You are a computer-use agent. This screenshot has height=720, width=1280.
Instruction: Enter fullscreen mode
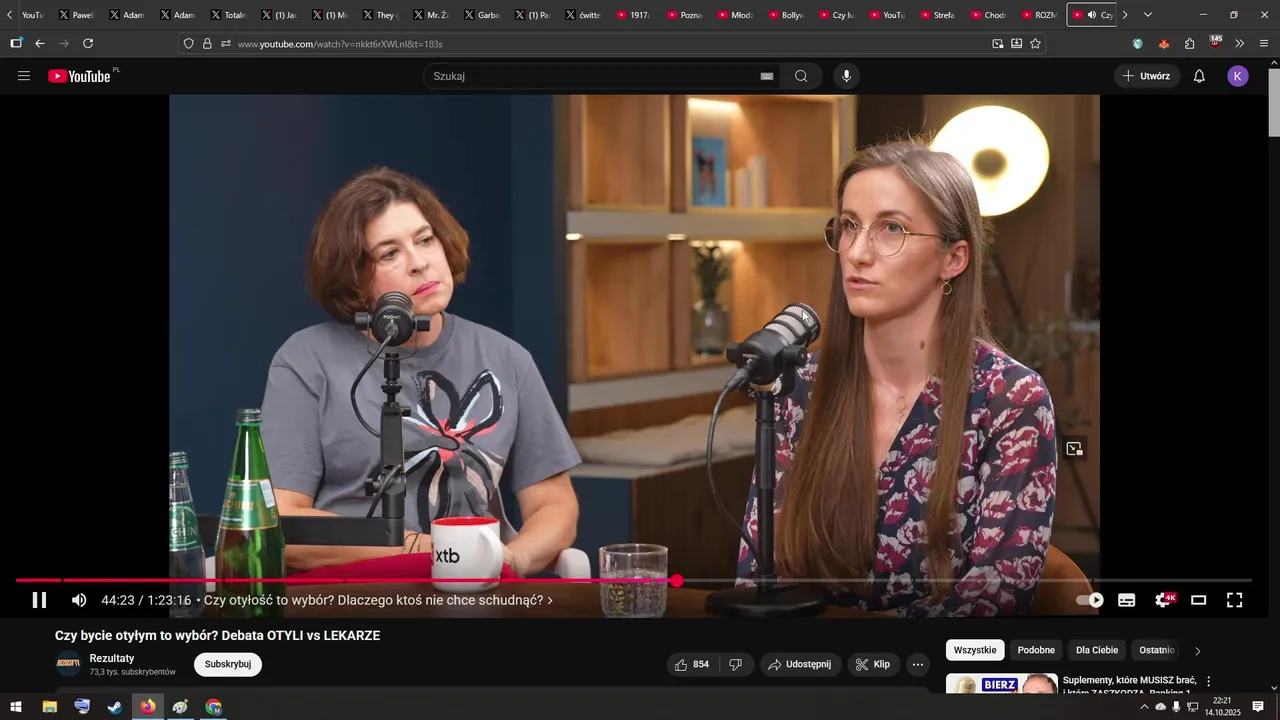(x=1235, y=600)
